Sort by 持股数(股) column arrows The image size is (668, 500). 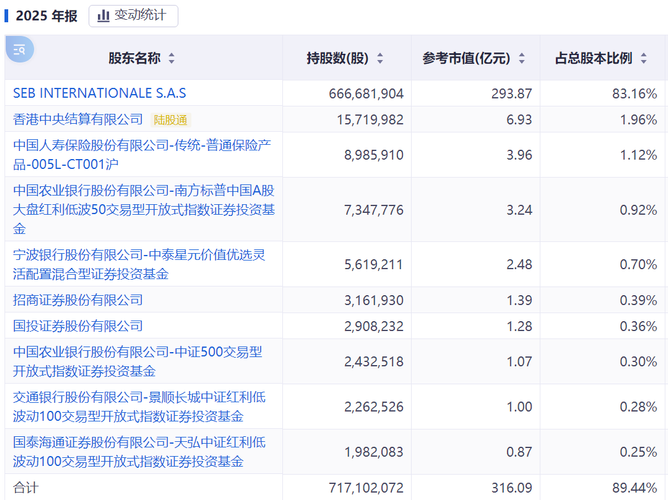click(380, 58)
